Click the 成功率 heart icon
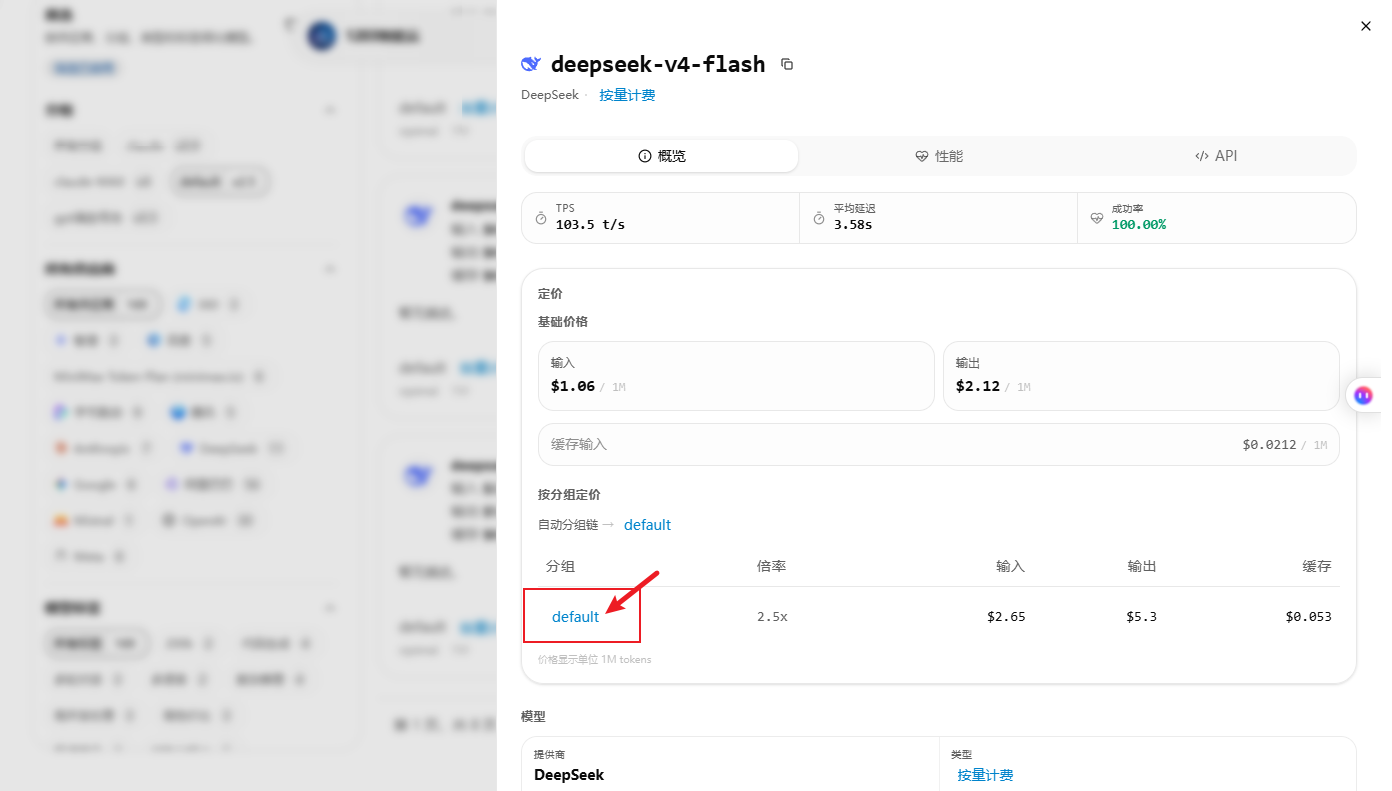Viewport: 1392px width, 791px height. [1097, 217]
